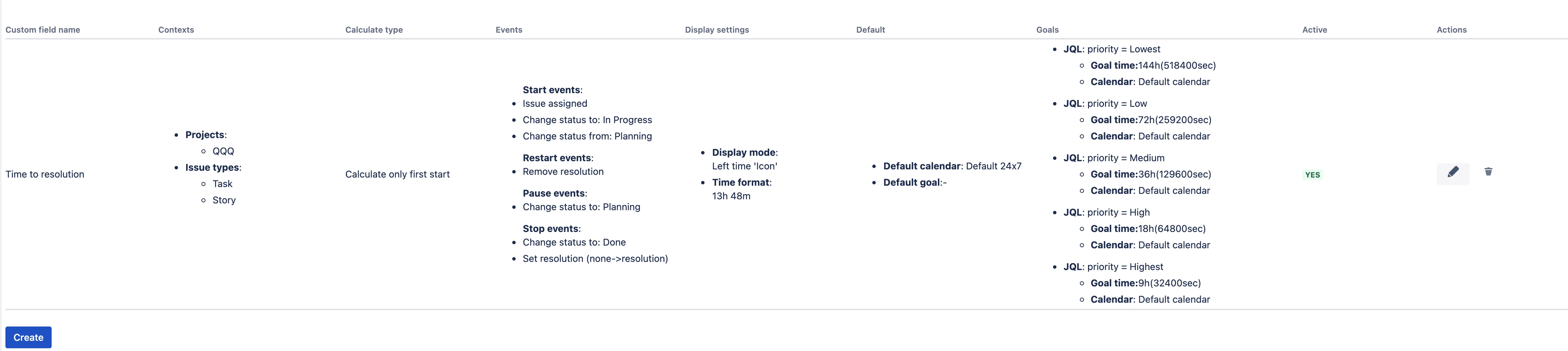The image size is (1568, 351).
Task: Click the Issue assigned start event
Action: click(554, 104)
